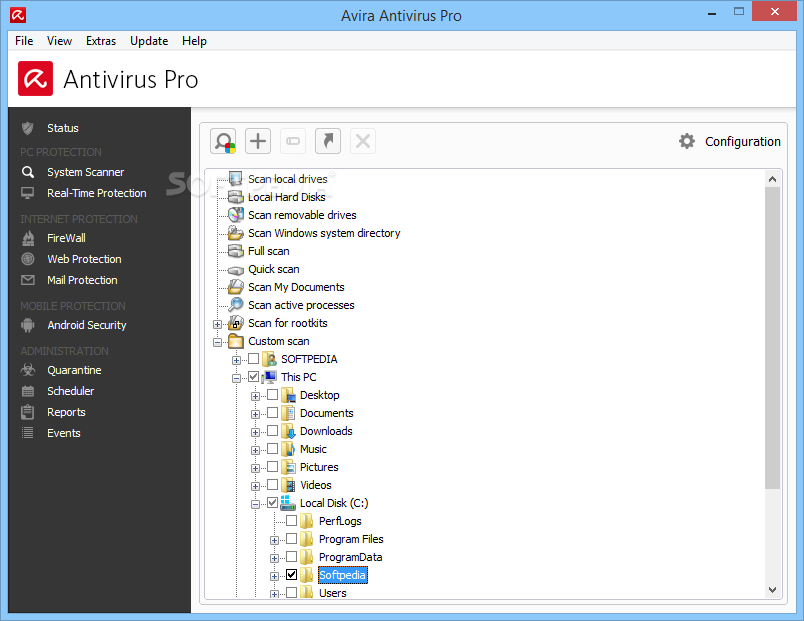This screenshot has width=804, height=621.
Task: Click FireWall flame icon
Action: point(28,238)
